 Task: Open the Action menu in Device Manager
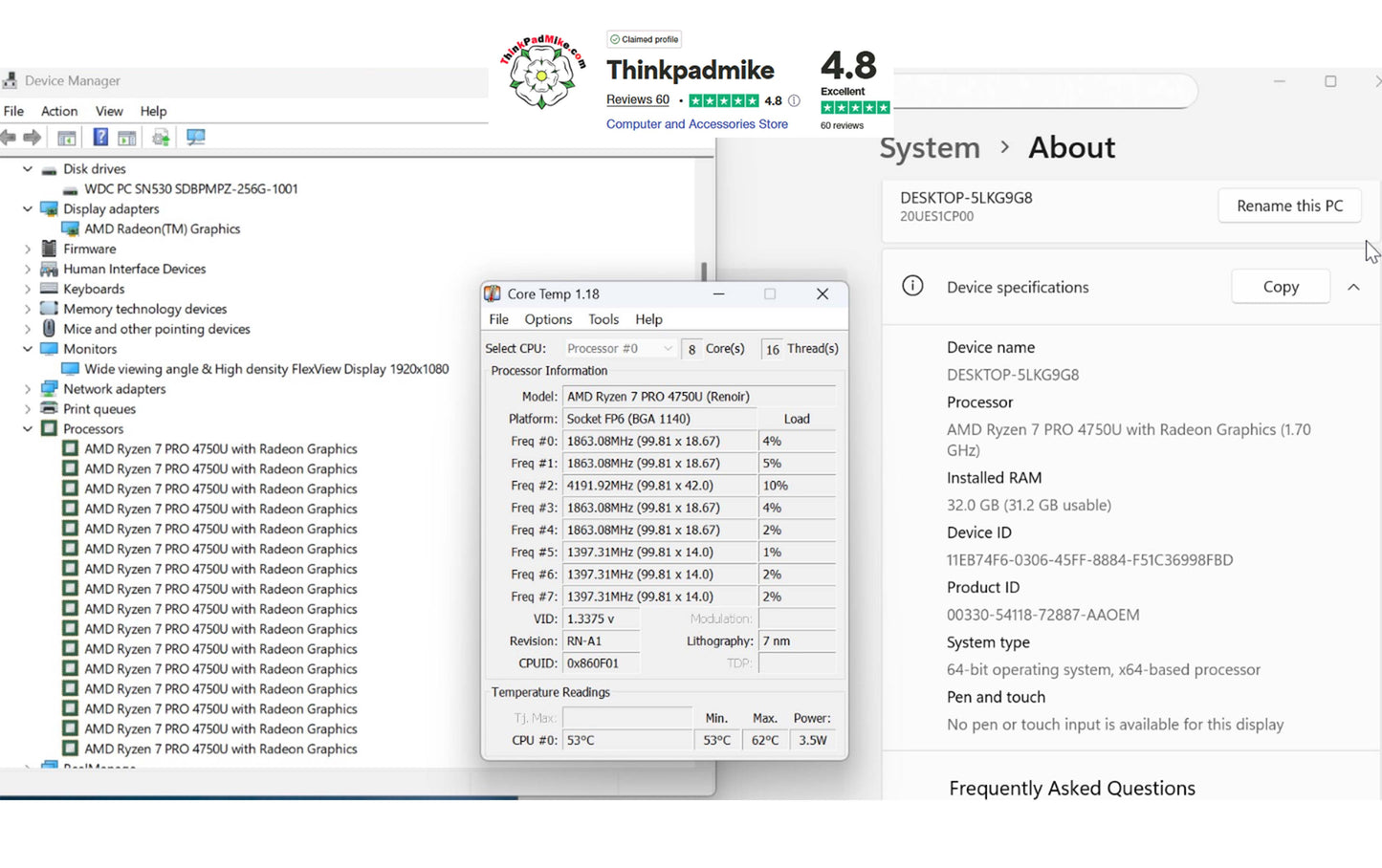(59, 111)
